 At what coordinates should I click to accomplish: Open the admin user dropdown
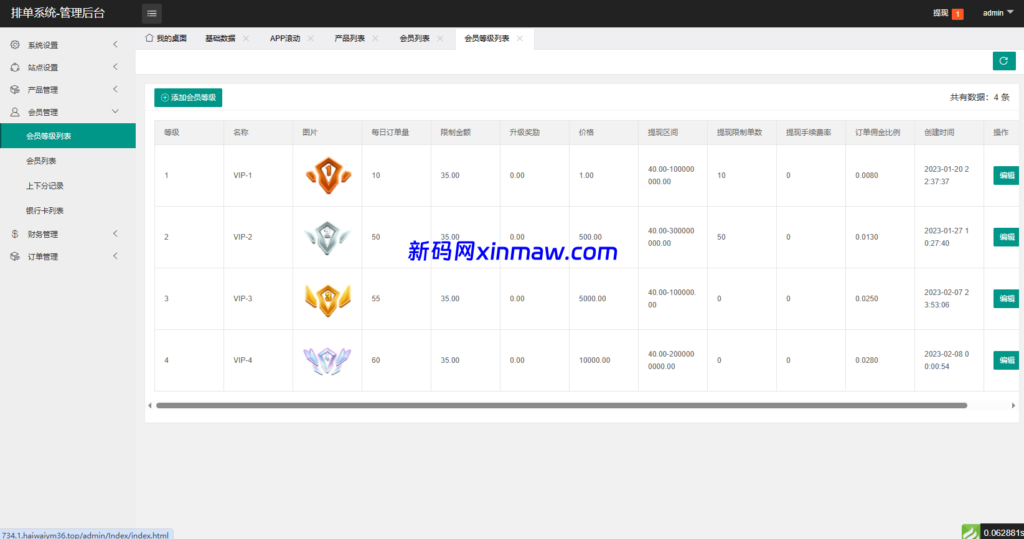tap(998, 13)
